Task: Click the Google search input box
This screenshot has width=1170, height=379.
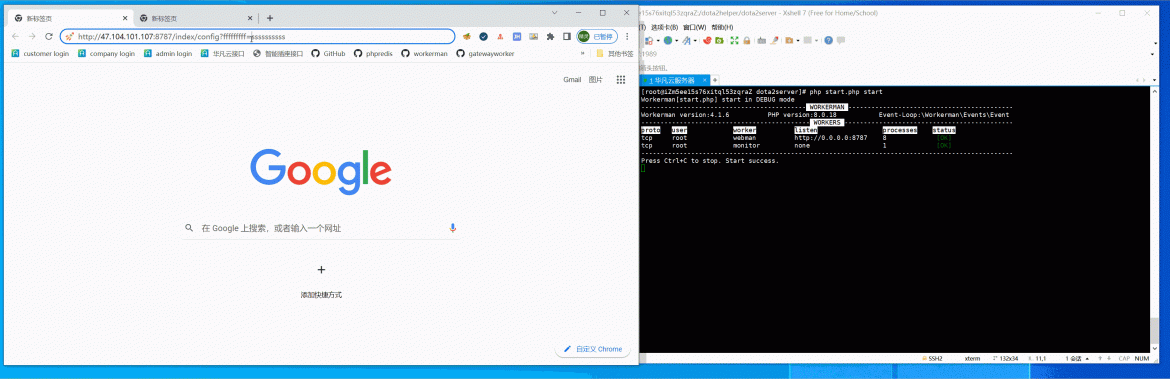Action: click(x=321, y=228)
